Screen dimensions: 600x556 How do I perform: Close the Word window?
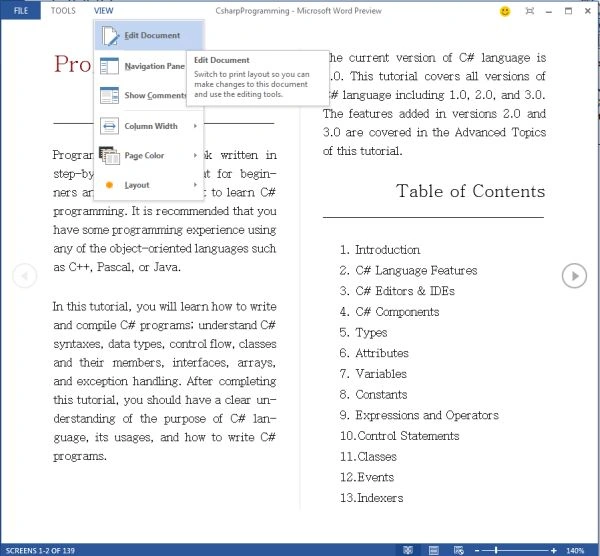pos(588,11)
